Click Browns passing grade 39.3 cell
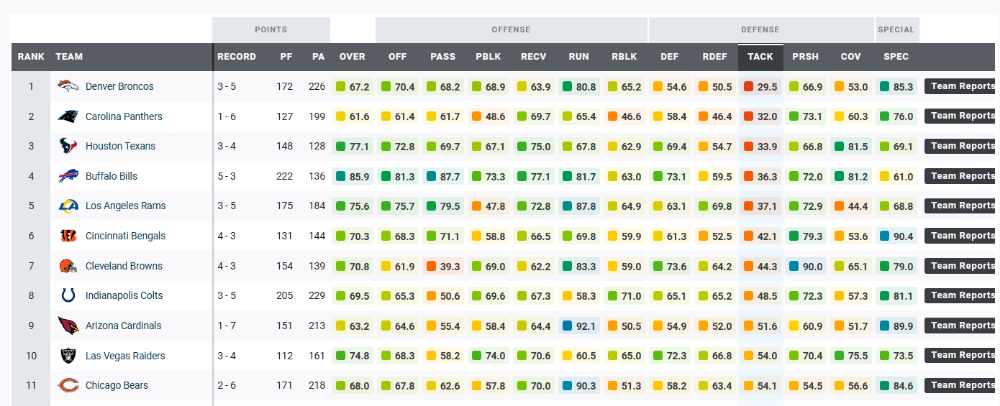Viewport: 1000px width, 406px height. coord(443,266)
